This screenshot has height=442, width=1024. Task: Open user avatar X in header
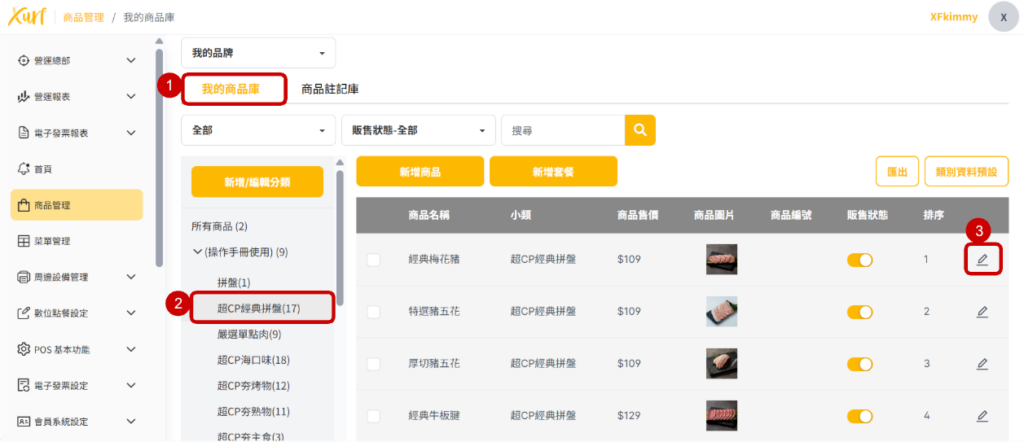point(1003,17)
